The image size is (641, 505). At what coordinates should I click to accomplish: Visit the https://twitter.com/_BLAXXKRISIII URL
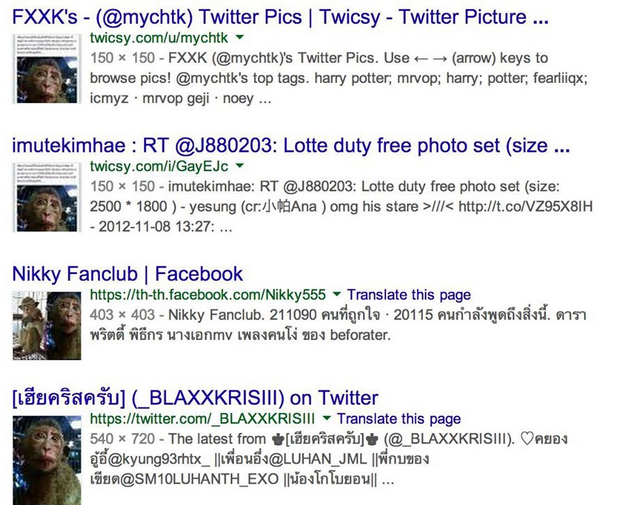click(x=202, y=419)
